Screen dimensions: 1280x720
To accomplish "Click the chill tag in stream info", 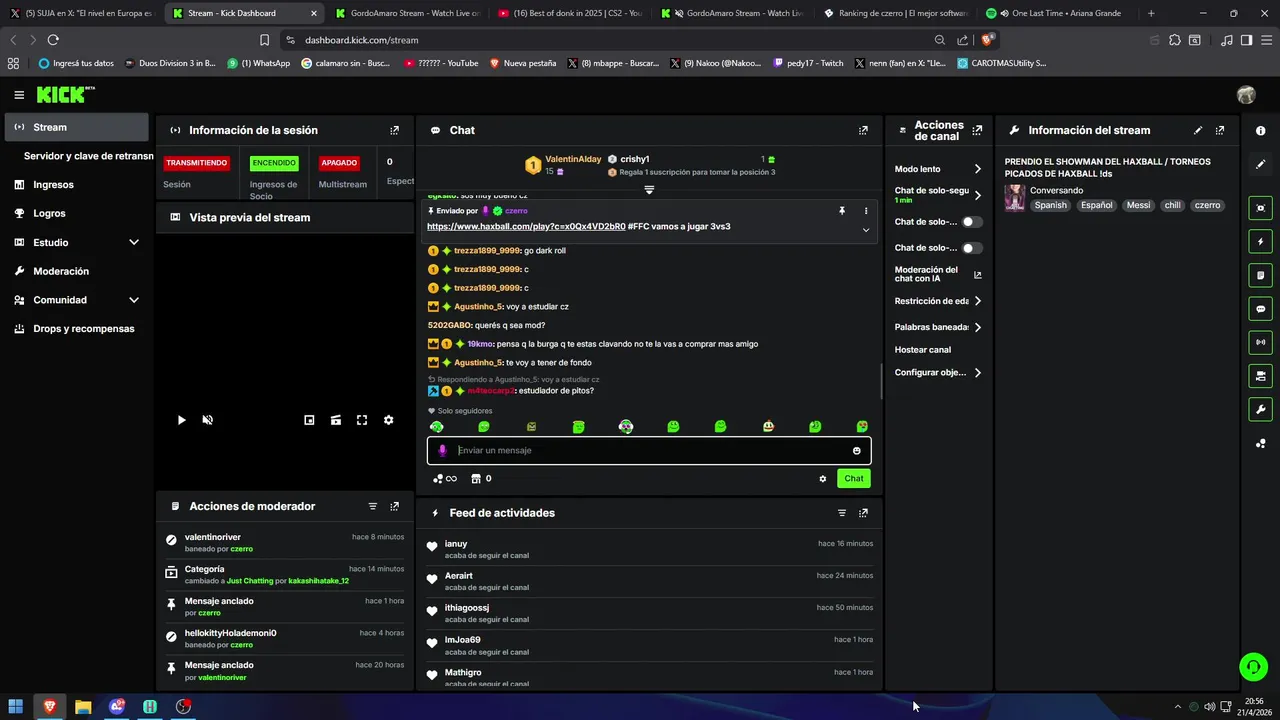I will pyautogui.click(x=1173, y=205).
